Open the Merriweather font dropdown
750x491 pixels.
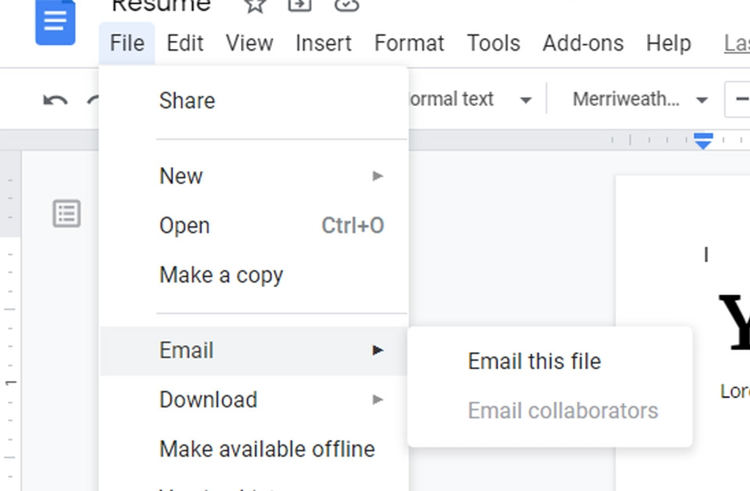(640, 100)
